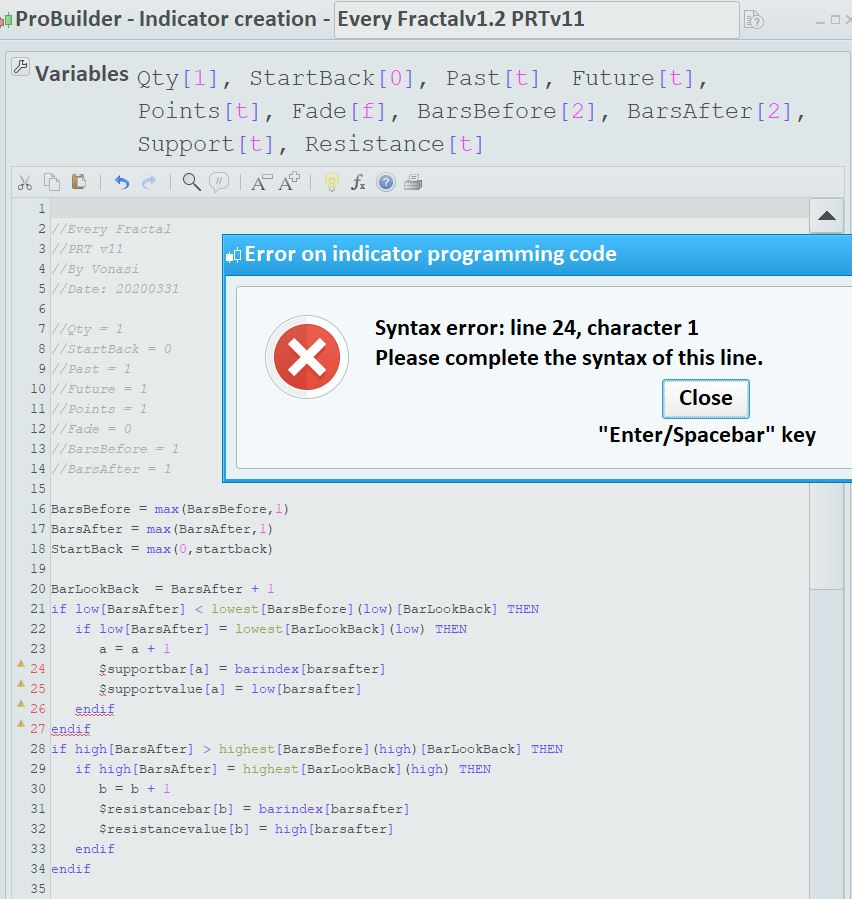The height and width of the screenshot is (899, 852).
Task: Click the Redo arrow icon
Action: tap(149, 182)
